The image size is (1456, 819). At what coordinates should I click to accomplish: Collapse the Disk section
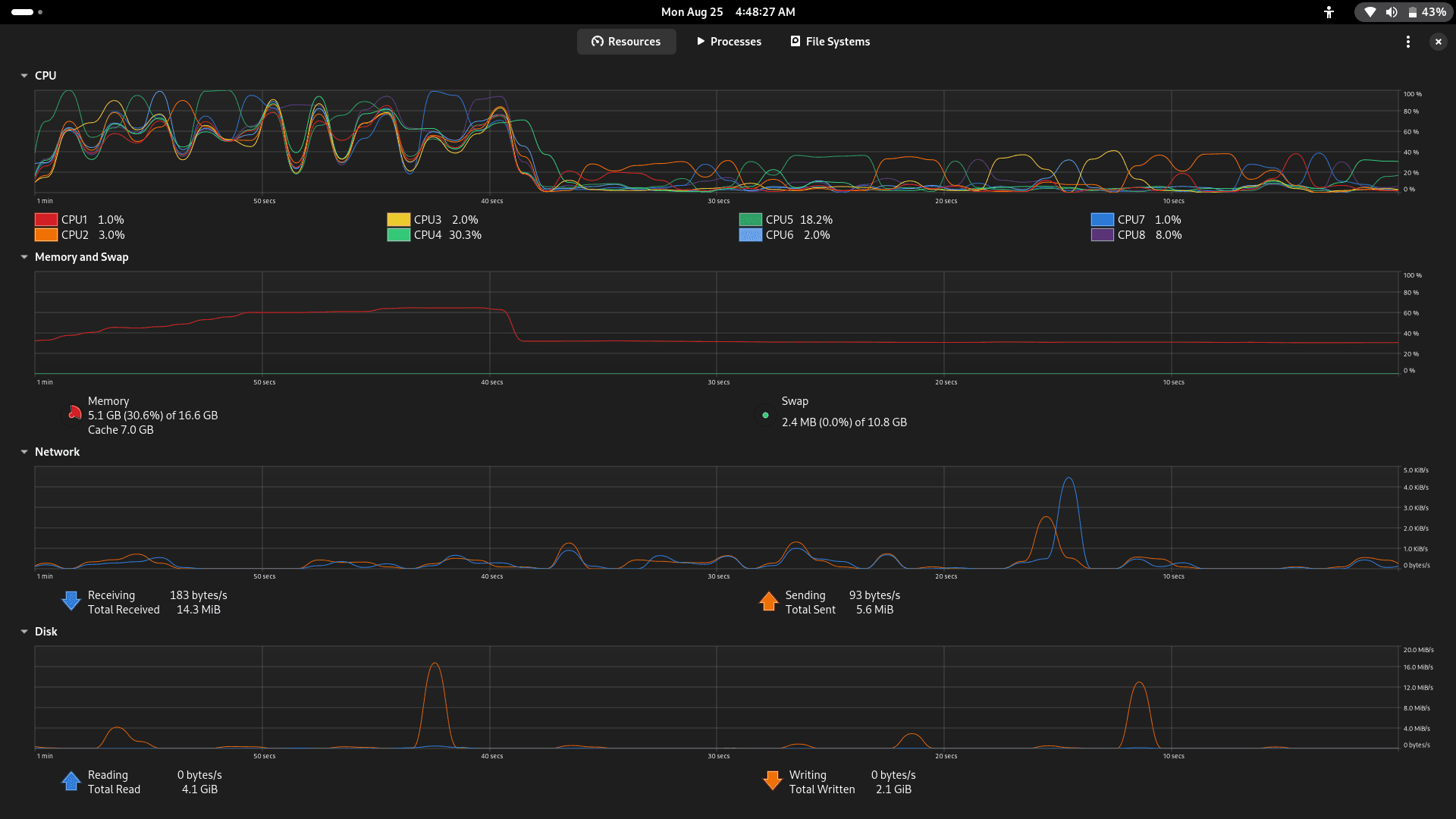coord(24,632)
